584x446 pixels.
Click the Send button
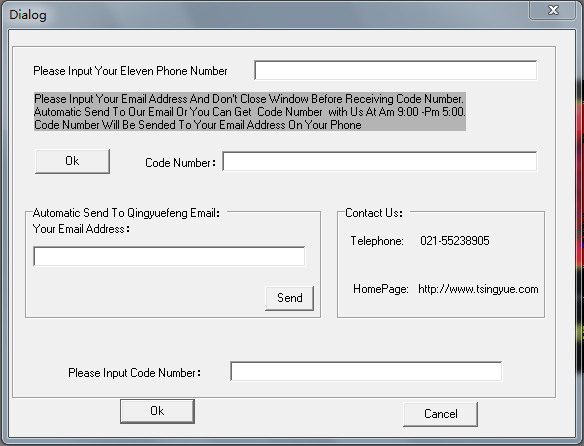click(x=289, y=298)
